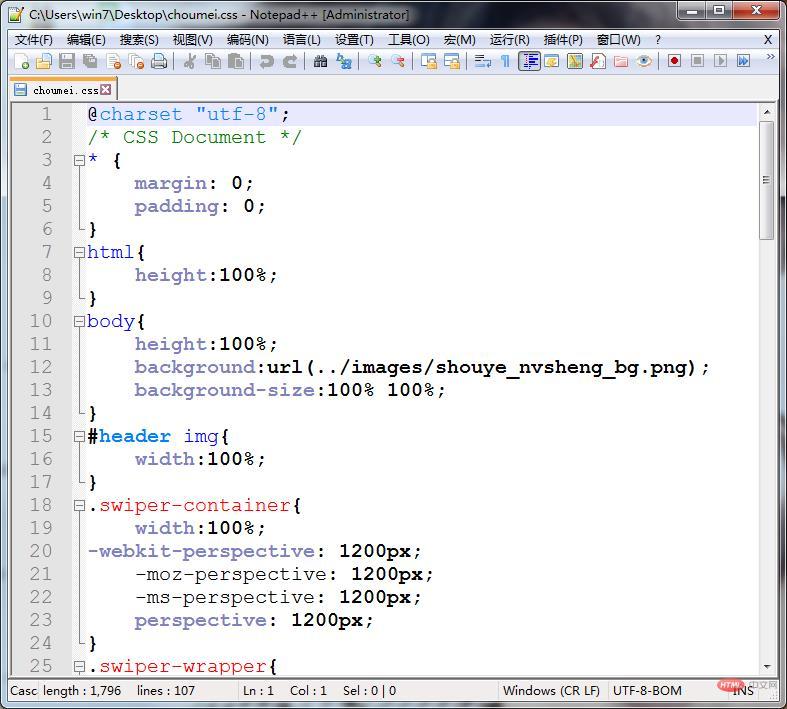This screenshot has height=709, width=787.
Task: Stop macro recording square button
Action: coord(697,61)
